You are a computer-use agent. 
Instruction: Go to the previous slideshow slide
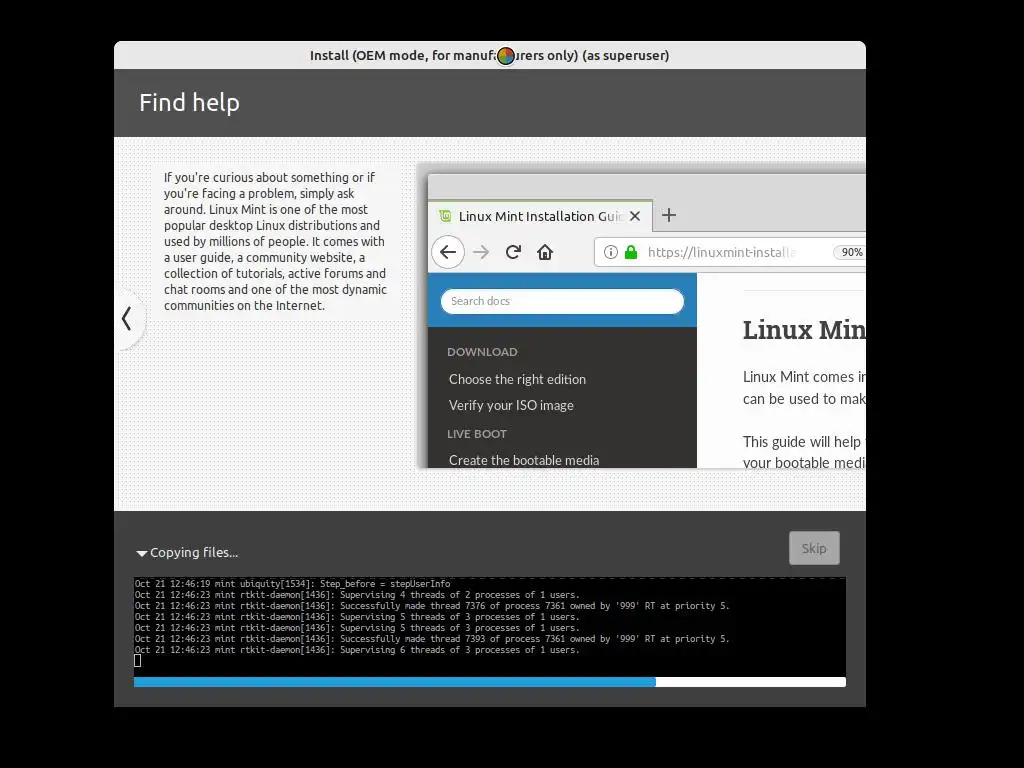(x=127, y=319)
